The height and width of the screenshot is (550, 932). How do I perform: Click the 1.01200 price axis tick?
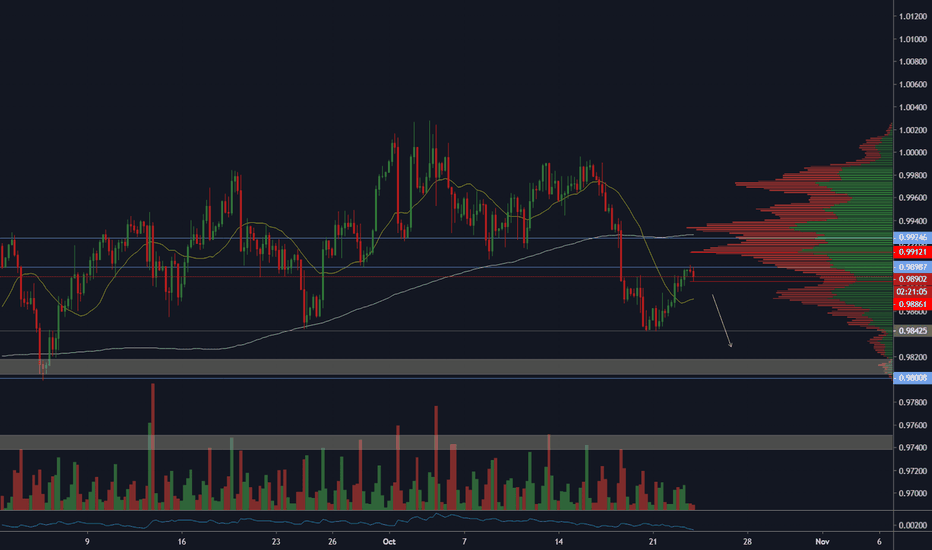pos(913,16)
